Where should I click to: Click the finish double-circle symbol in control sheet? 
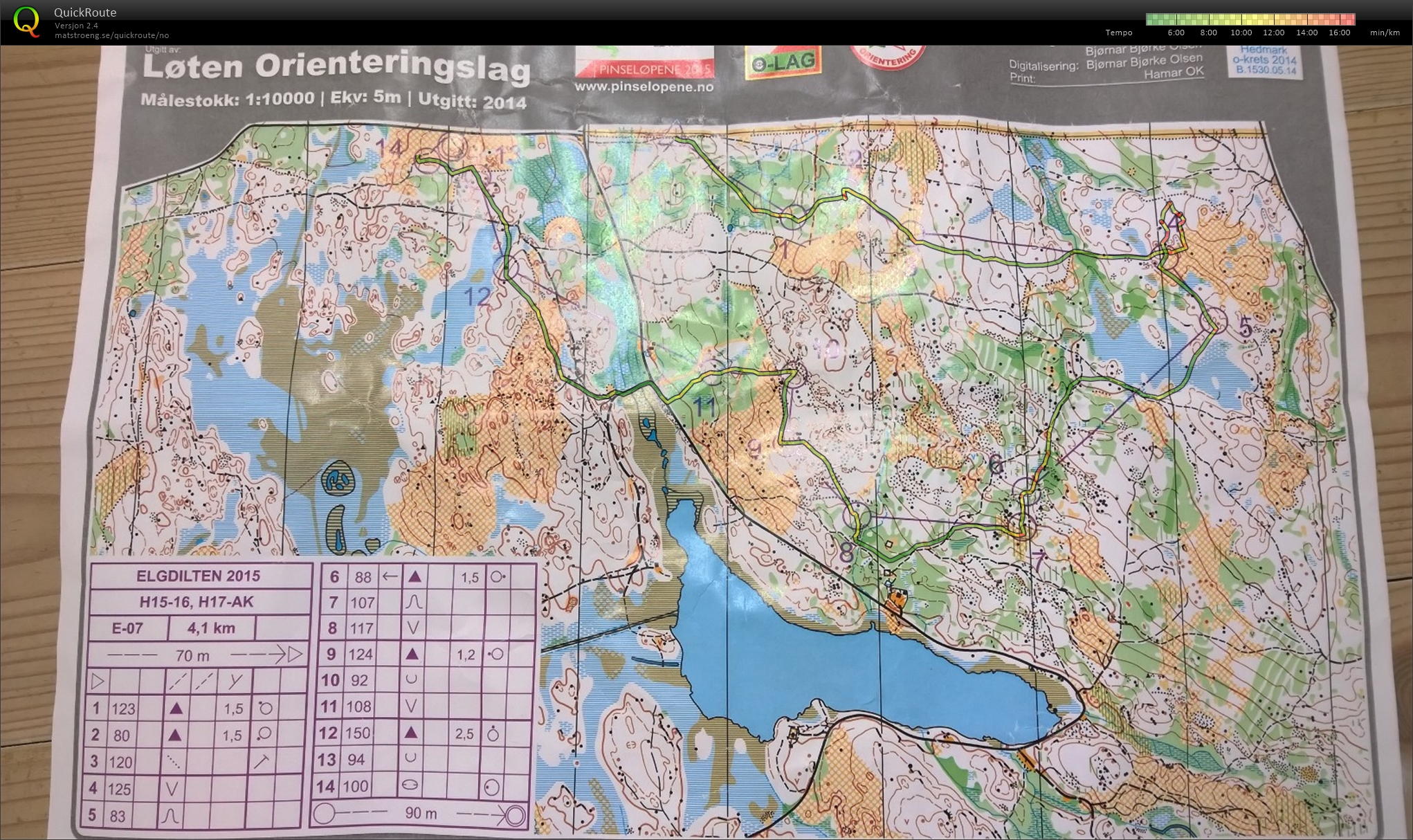click(514, 815)
